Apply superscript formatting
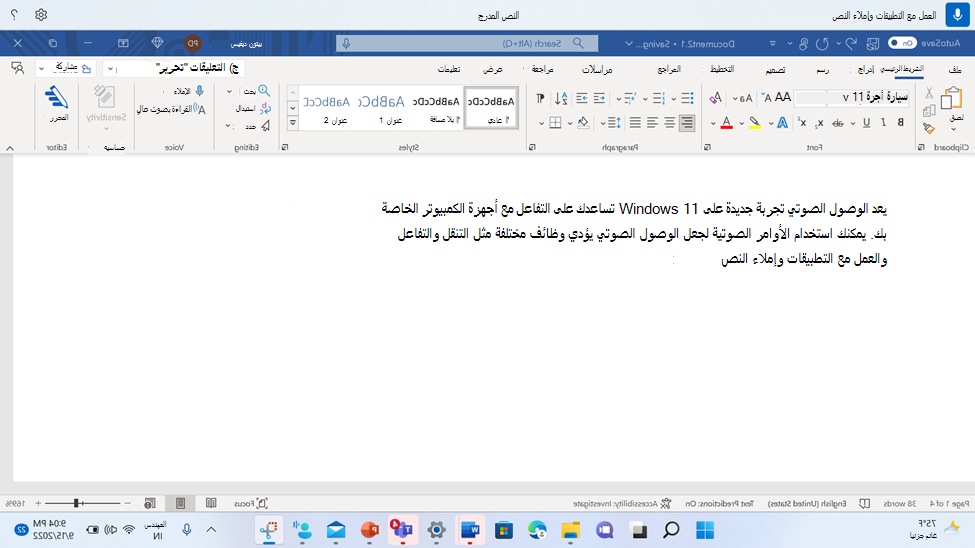Screen dimensions: 975x548 tap(803, 123)
